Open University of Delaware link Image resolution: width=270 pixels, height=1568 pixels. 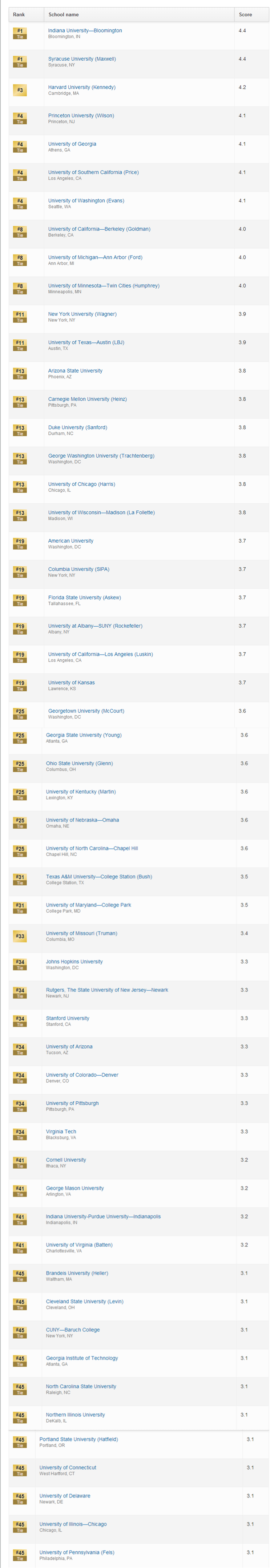[65, 1496]
